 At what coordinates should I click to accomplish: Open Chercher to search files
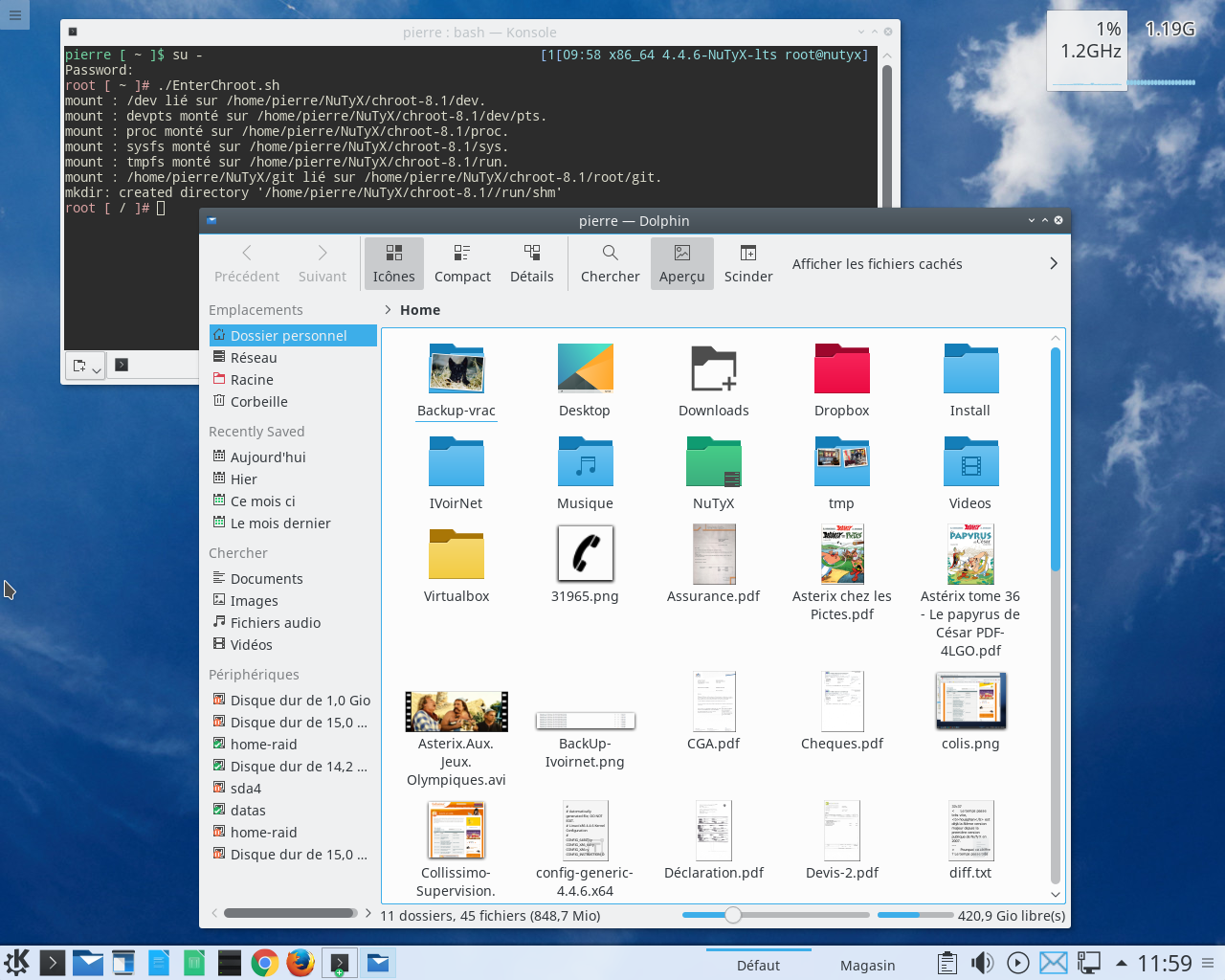click(610, 263)
